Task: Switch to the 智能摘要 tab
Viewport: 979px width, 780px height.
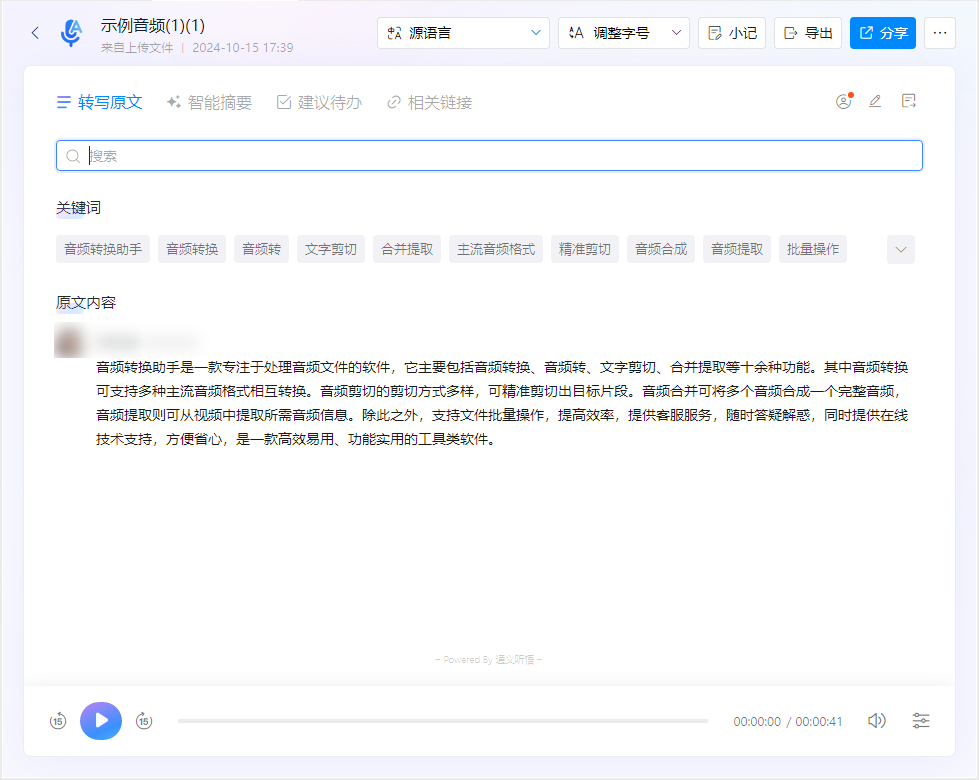Action: 209,102
